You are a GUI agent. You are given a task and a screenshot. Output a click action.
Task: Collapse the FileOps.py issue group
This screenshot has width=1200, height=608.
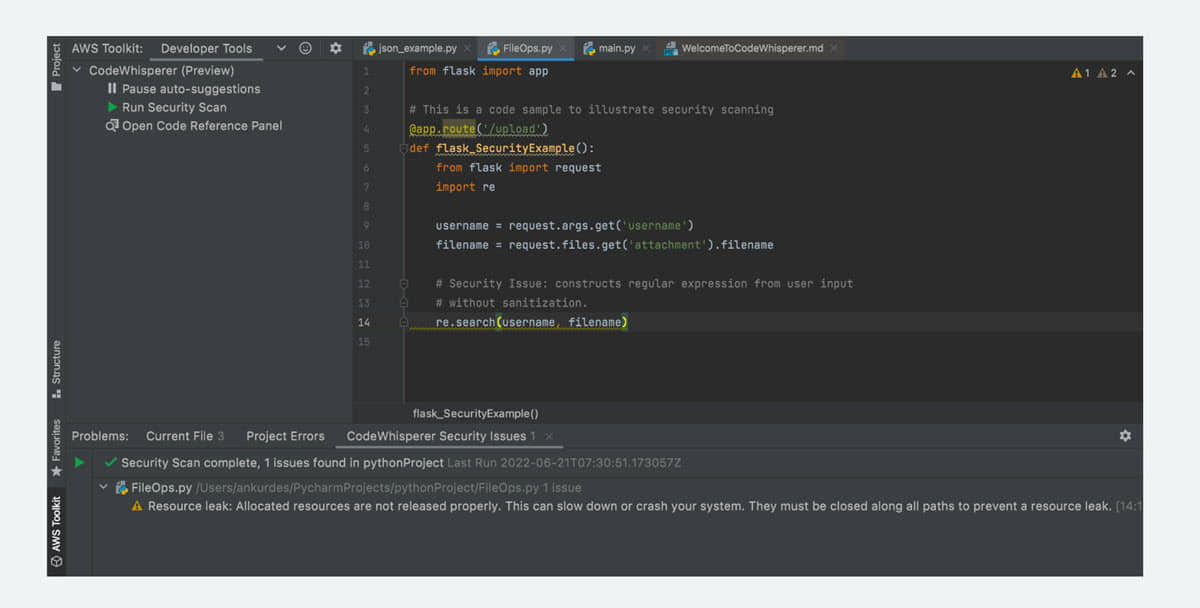point(105,488)
